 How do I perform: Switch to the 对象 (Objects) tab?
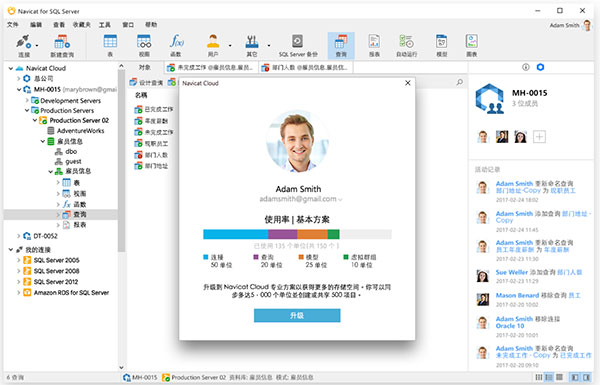(x=145, y=67)
